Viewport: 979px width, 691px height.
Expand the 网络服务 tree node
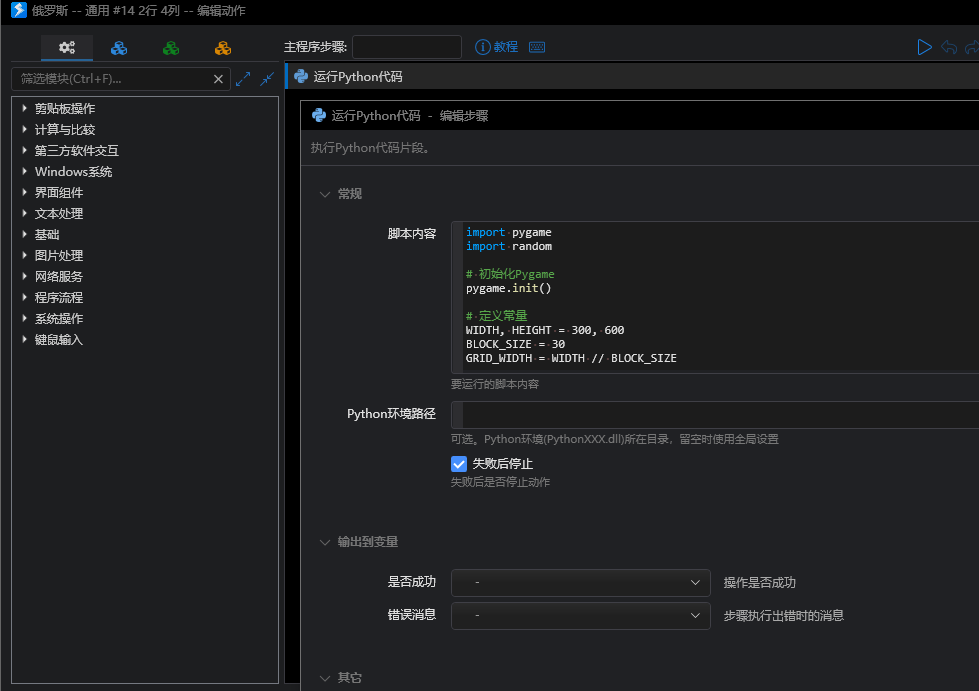pos(24,276)
